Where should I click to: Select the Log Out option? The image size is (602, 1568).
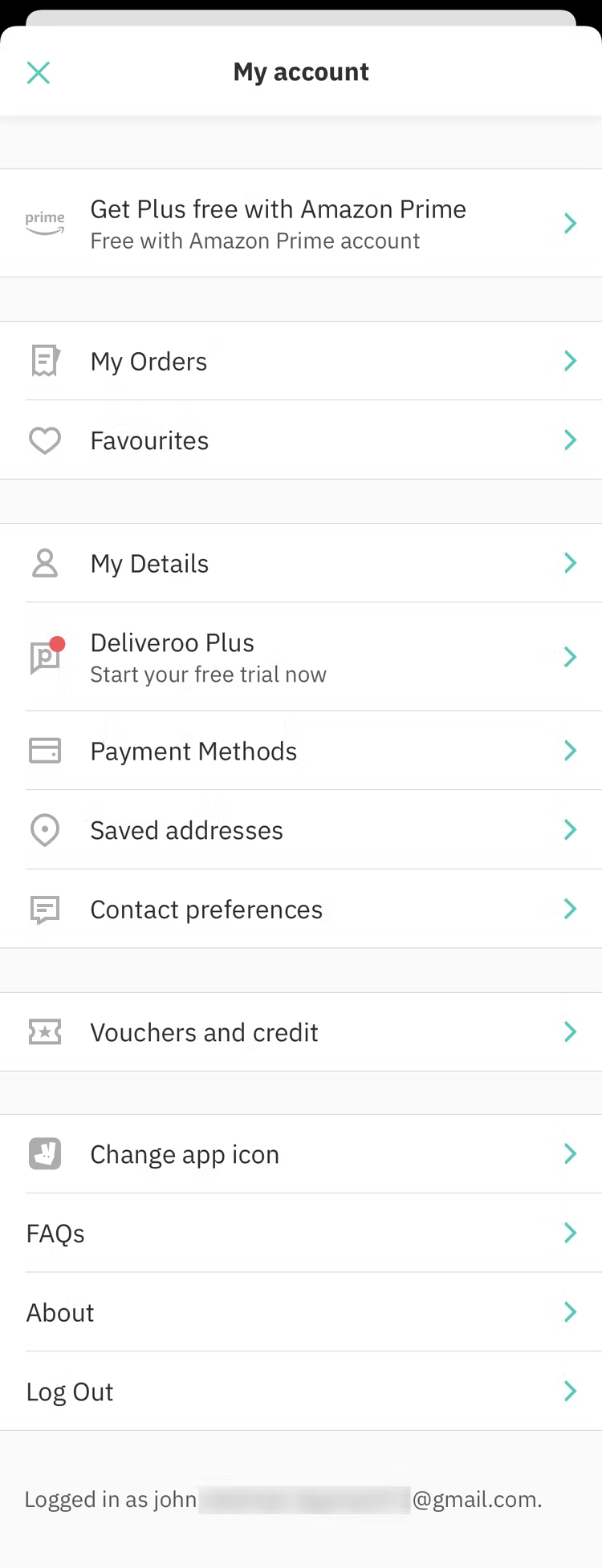71,1392
